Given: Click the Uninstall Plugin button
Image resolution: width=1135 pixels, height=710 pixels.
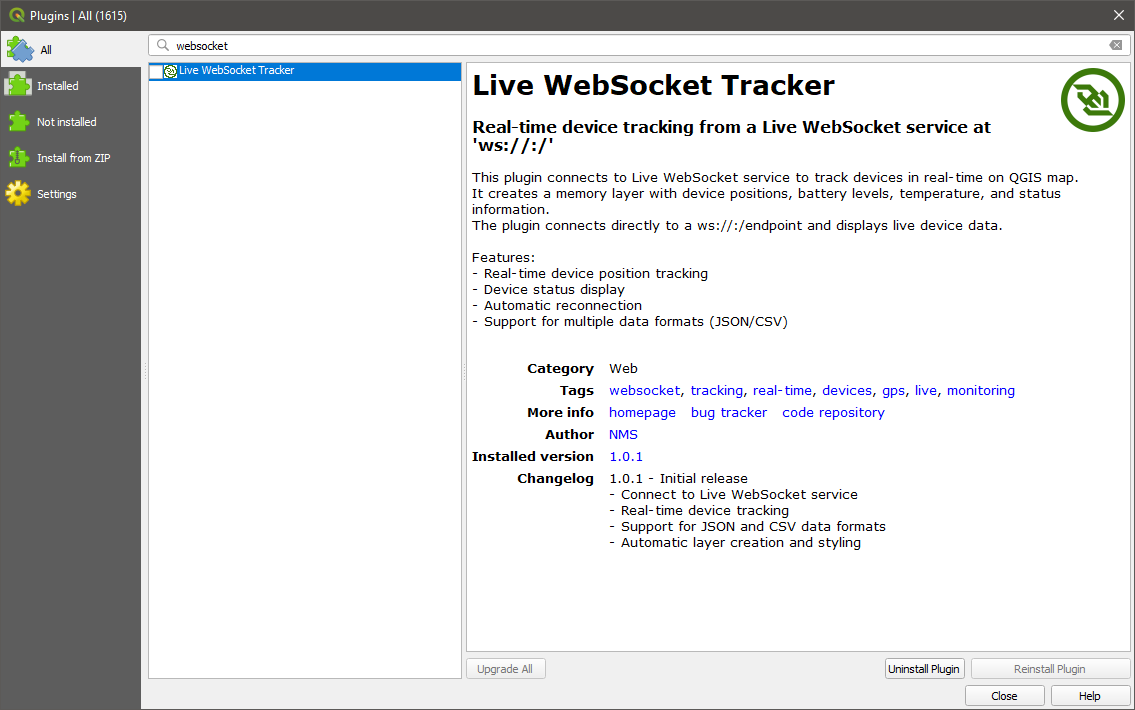Looking at the screenshot, I should [x=924, y=669].
